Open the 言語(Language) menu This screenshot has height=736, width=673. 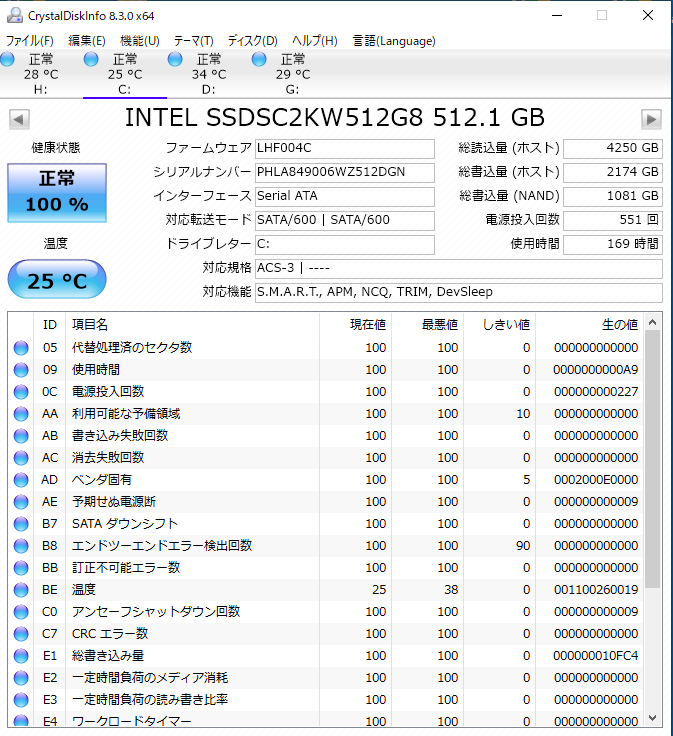[x=394, y=41]
